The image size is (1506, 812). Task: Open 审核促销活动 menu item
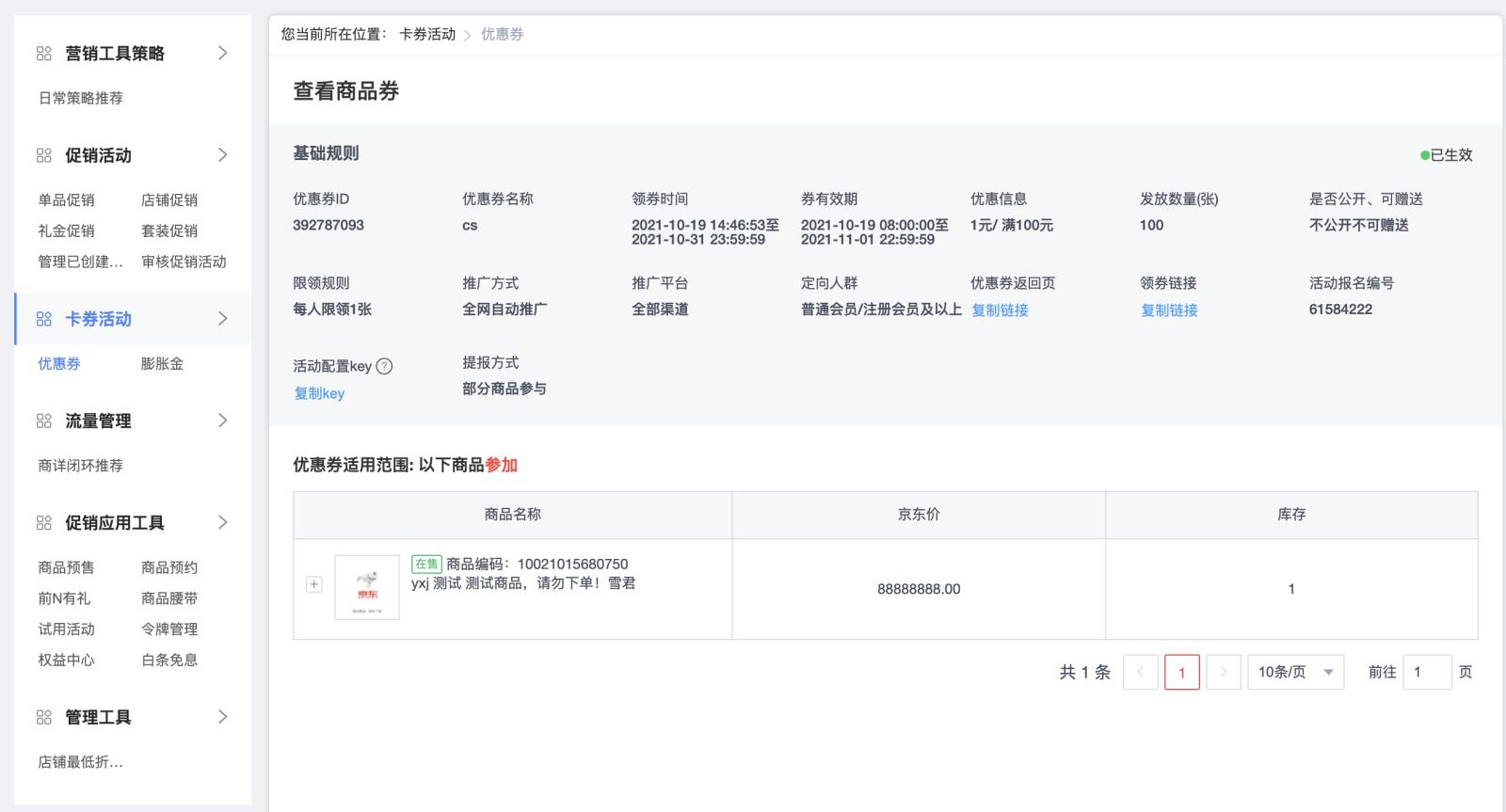pyautogui.click(x=184, y=262)
